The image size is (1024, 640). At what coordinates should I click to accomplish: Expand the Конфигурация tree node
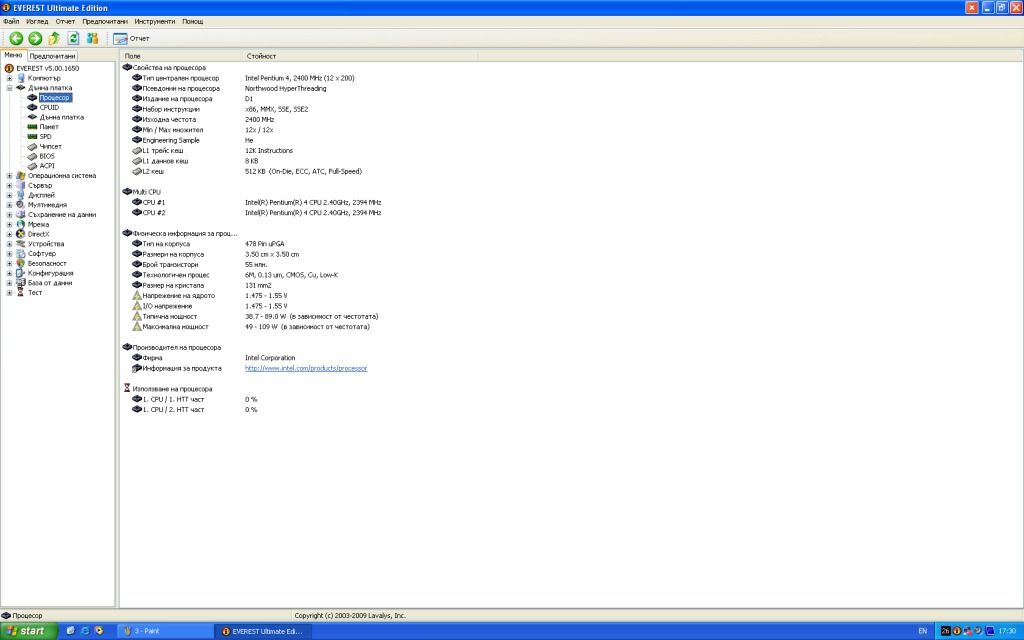pos(9,274)
